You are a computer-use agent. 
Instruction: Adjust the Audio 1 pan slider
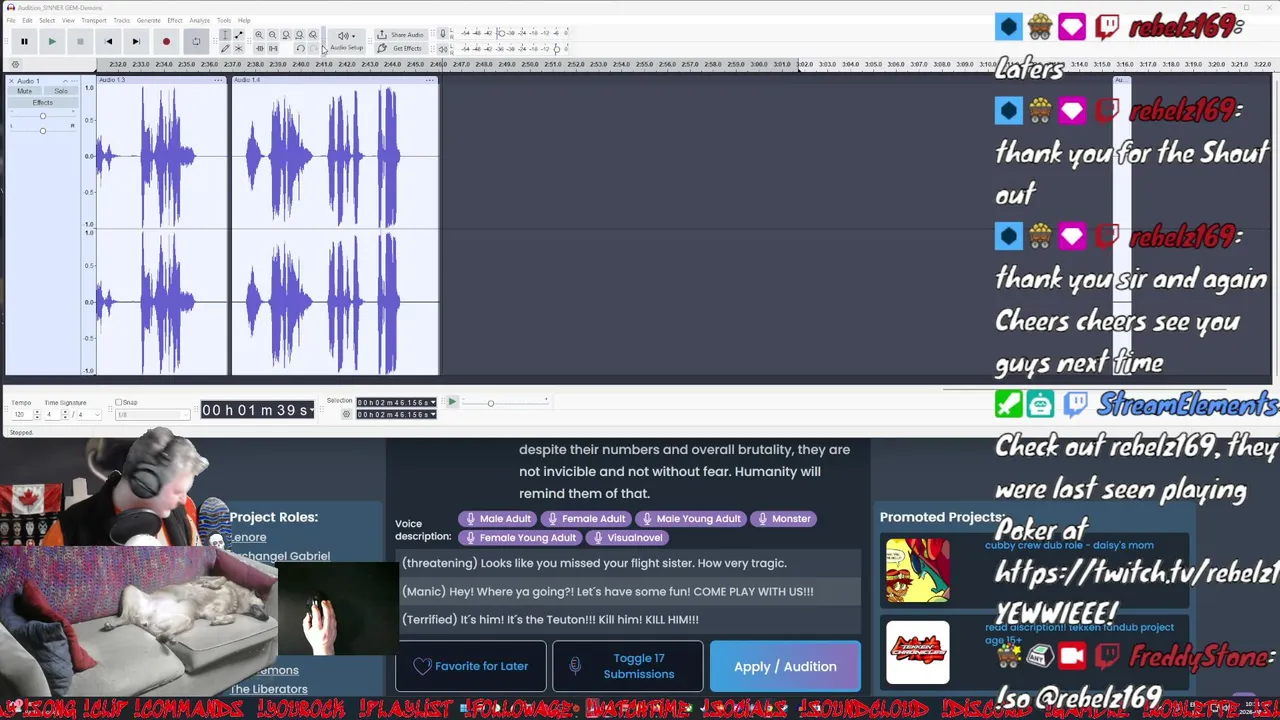pyautogui.click(x=42, y=130)
